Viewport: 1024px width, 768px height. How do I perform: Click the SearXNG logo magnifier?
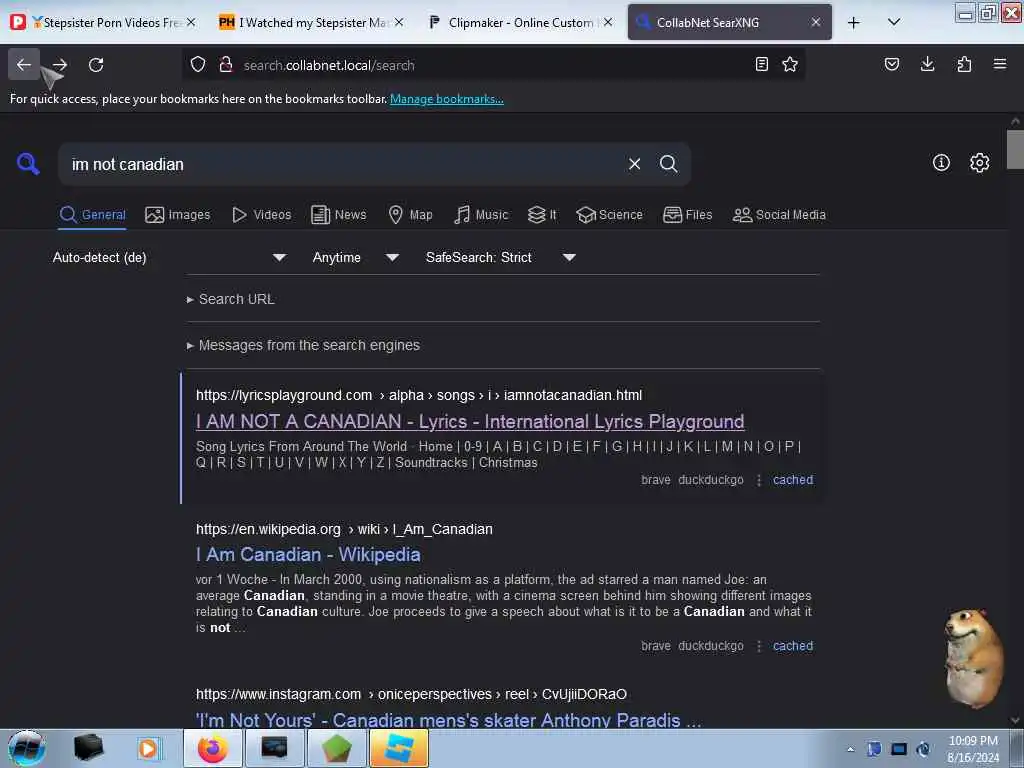pos(28,163)
